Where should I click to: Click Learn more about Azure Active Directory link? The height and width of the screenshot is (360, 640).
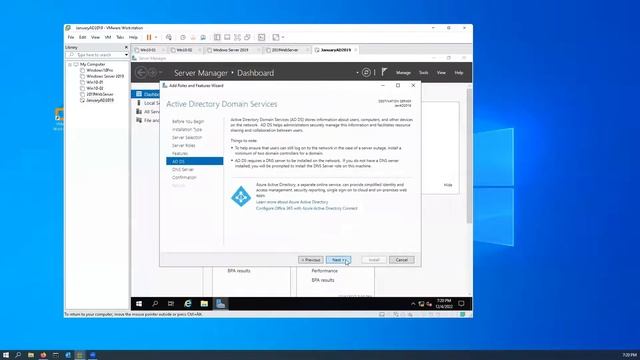(292, 202)
